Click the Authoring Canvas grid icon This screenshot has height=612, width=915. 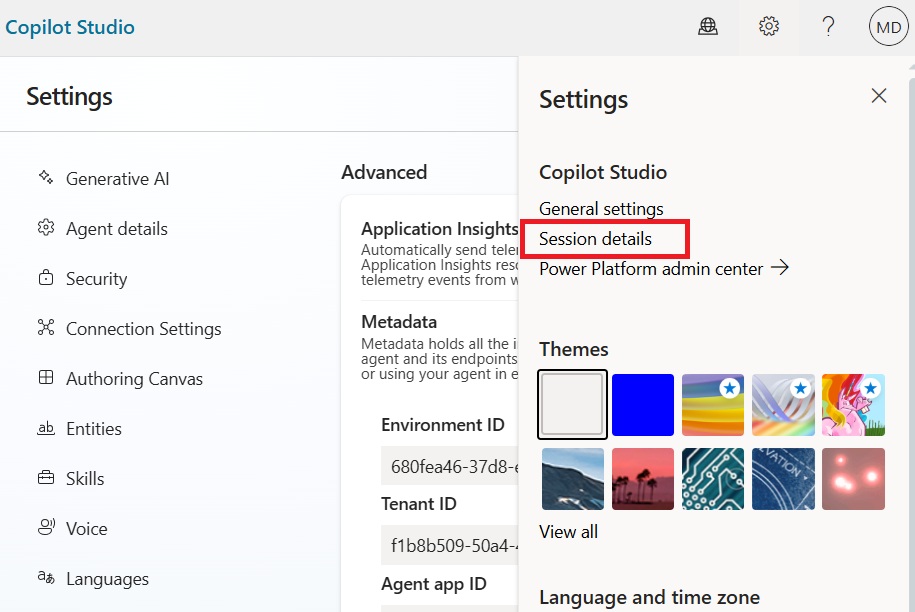(46, 378)
